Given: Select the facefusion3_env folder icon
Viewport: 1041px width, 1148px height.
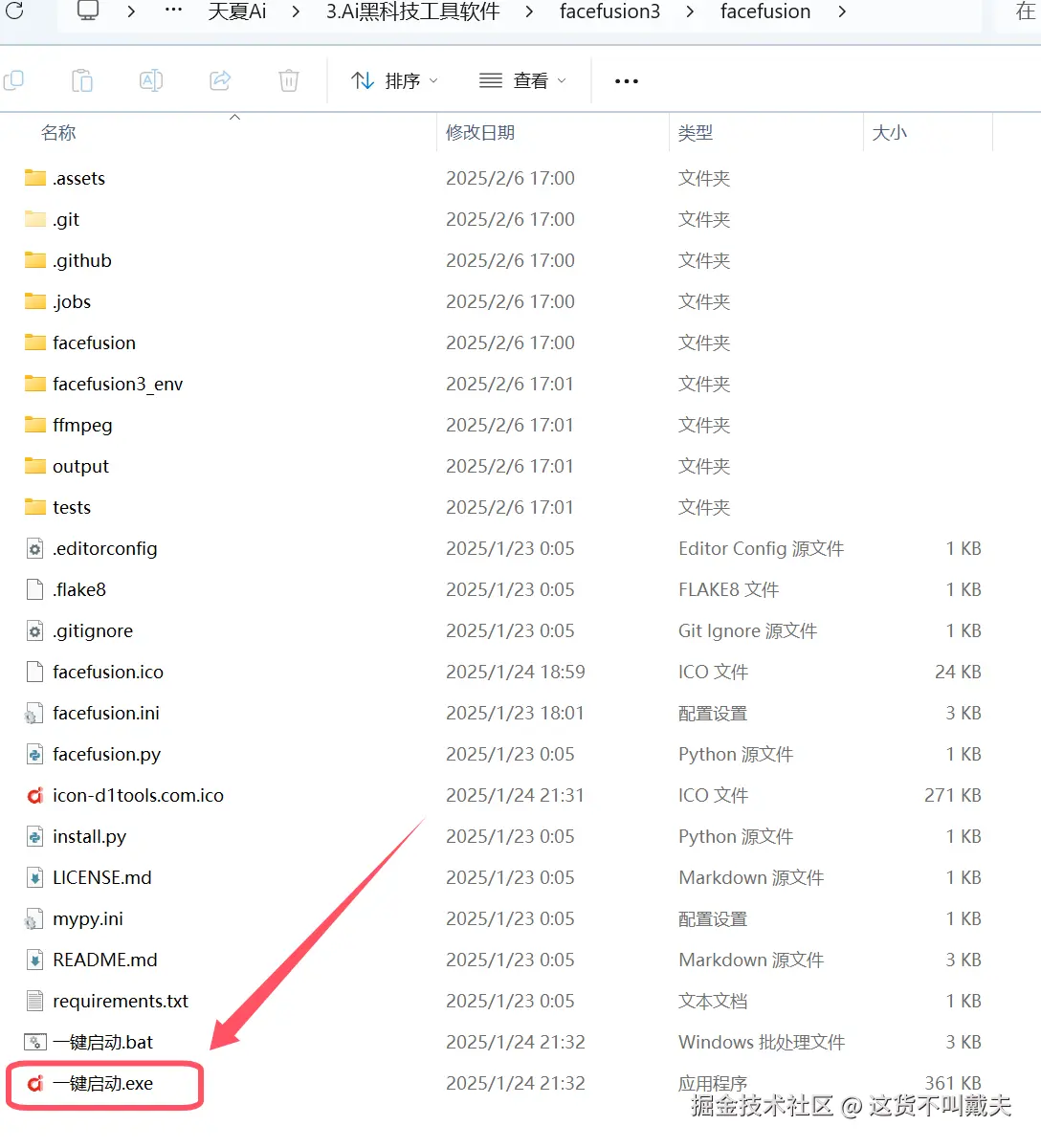Looking at the screenshot, I should [x=35, y=384].
